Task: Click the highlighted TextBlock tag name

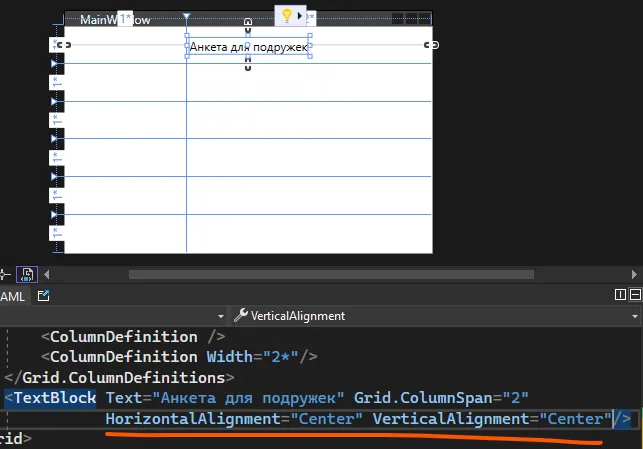Action: click(x=55, y=398)
